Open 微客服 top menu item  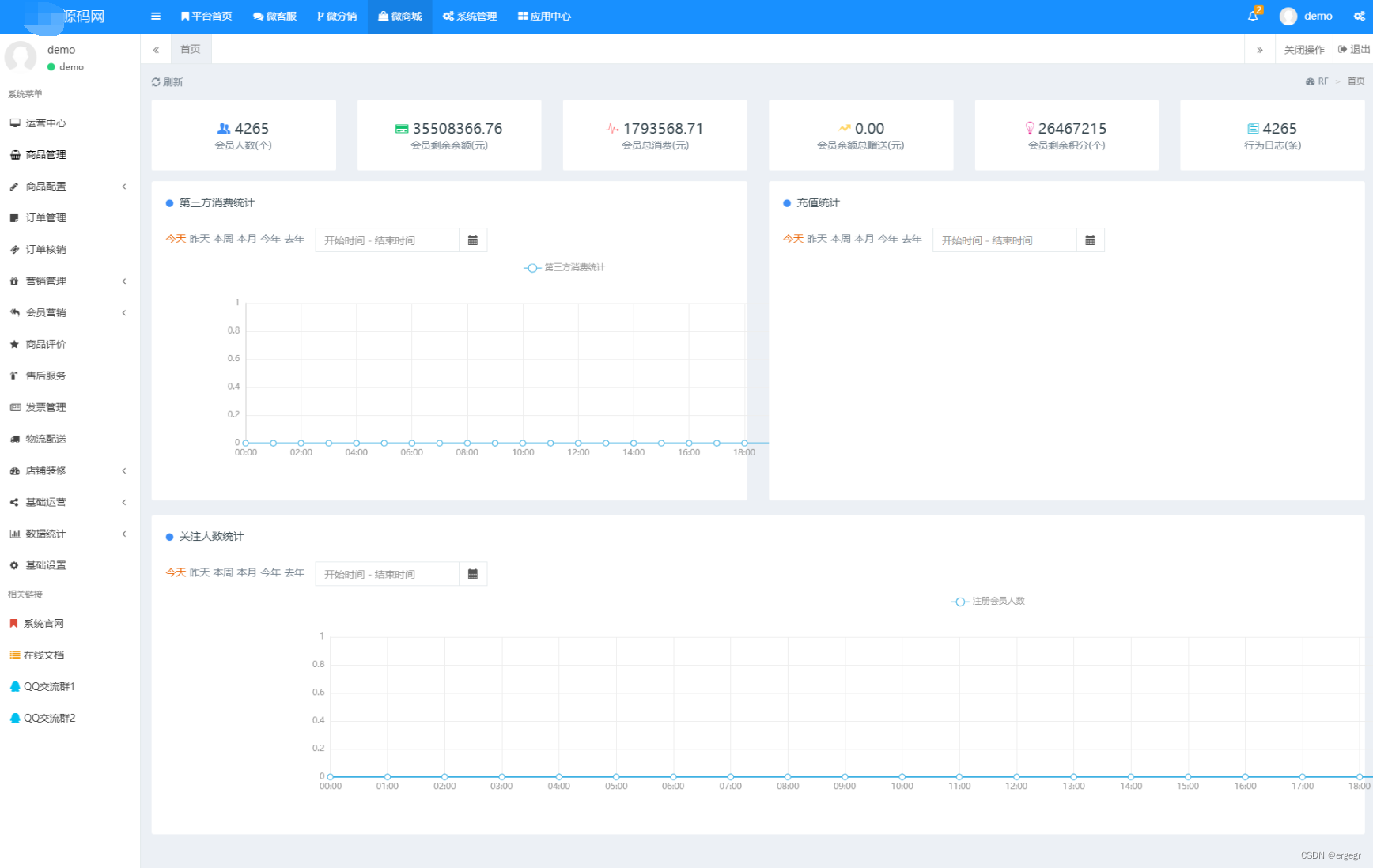275,16
